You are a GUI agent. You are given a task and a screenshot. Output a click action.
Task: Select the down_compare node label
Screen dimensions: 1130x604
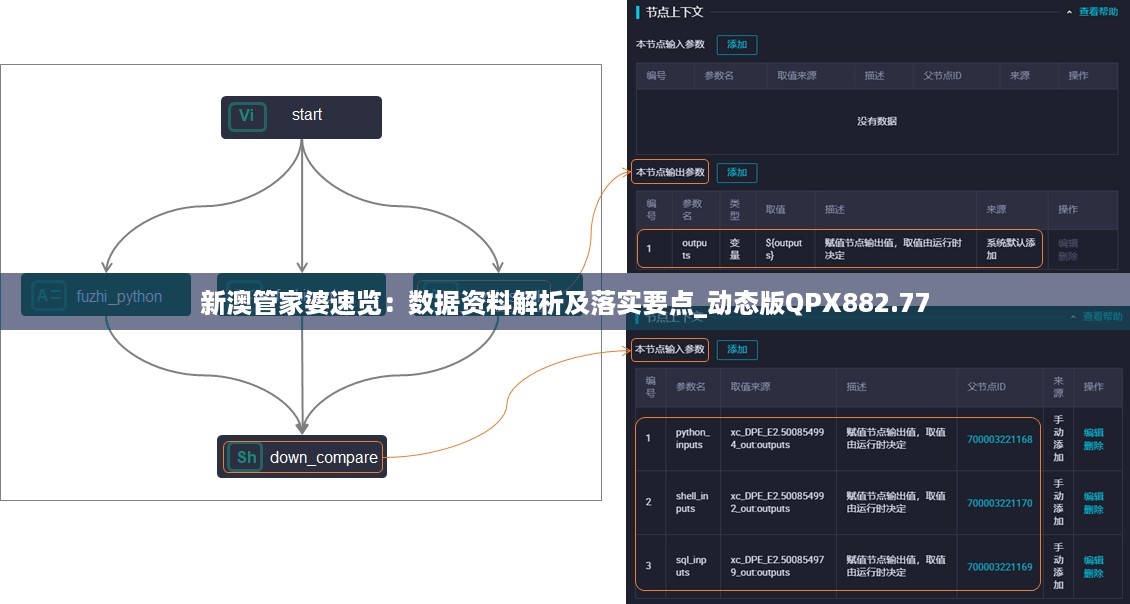coord(324,458)
